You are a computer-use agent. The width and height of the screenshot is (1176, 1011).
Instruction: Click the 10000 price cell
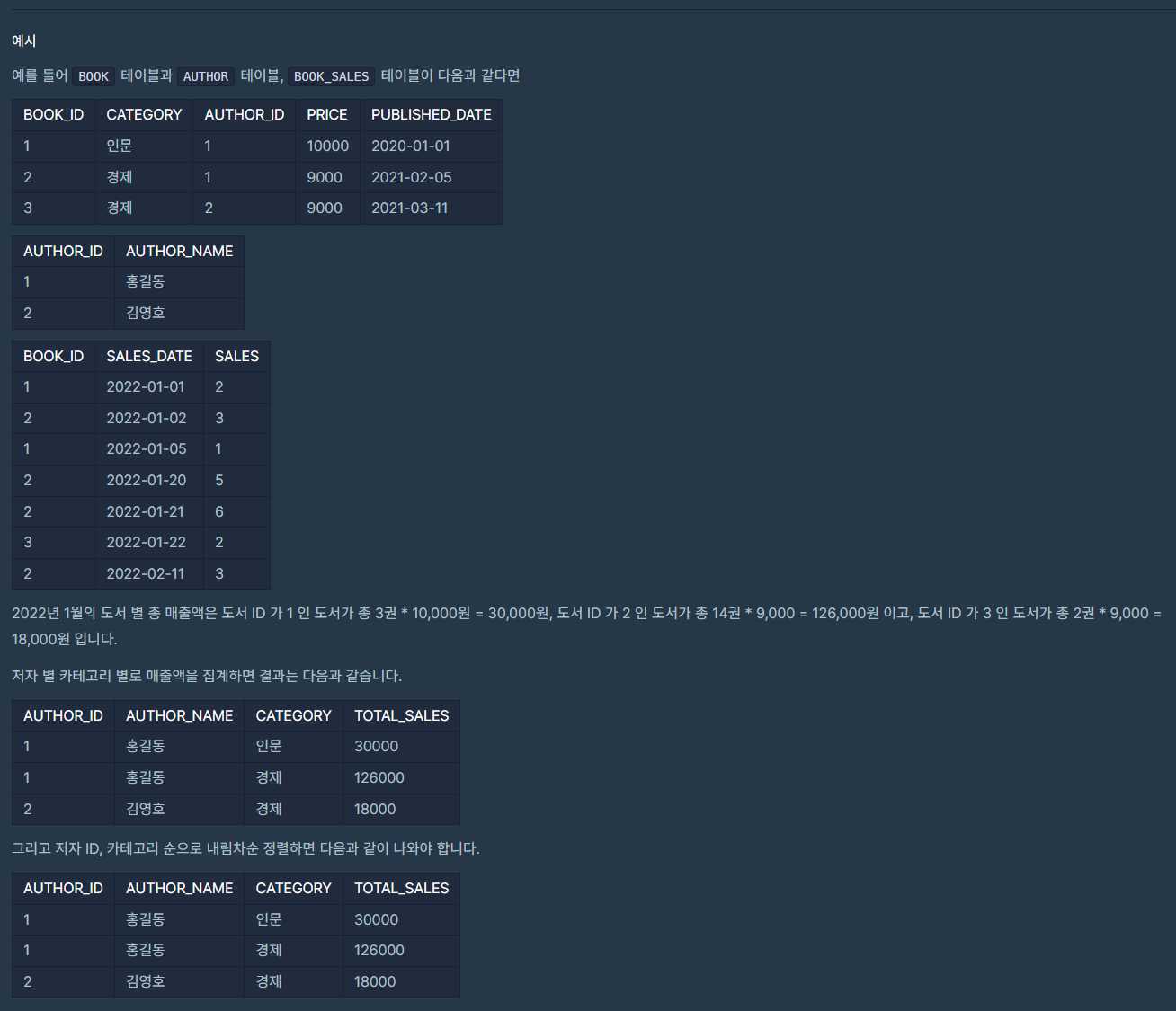click(327, 146)
